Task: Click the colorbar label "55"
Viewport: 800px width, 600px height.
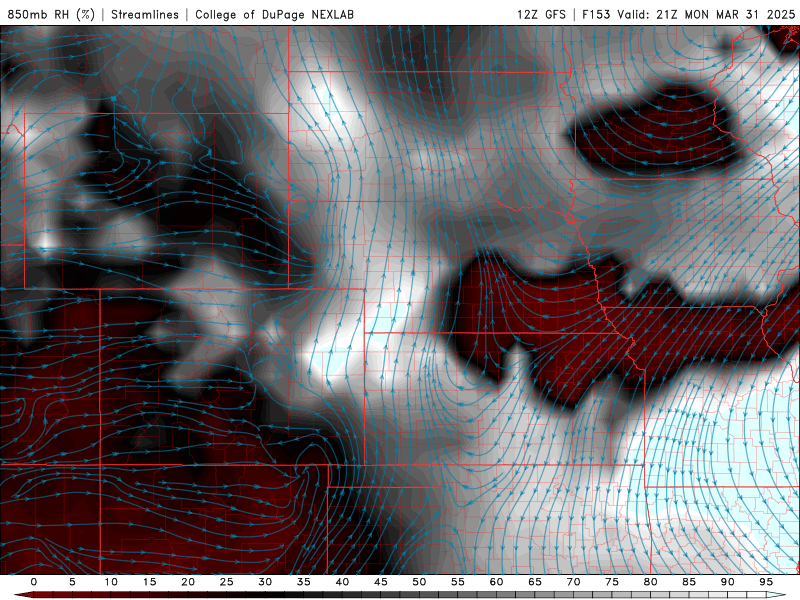Action: coord(458,582)
